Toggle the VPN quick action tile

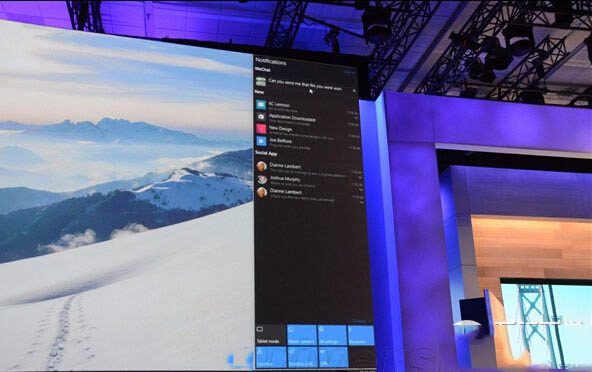333,357
